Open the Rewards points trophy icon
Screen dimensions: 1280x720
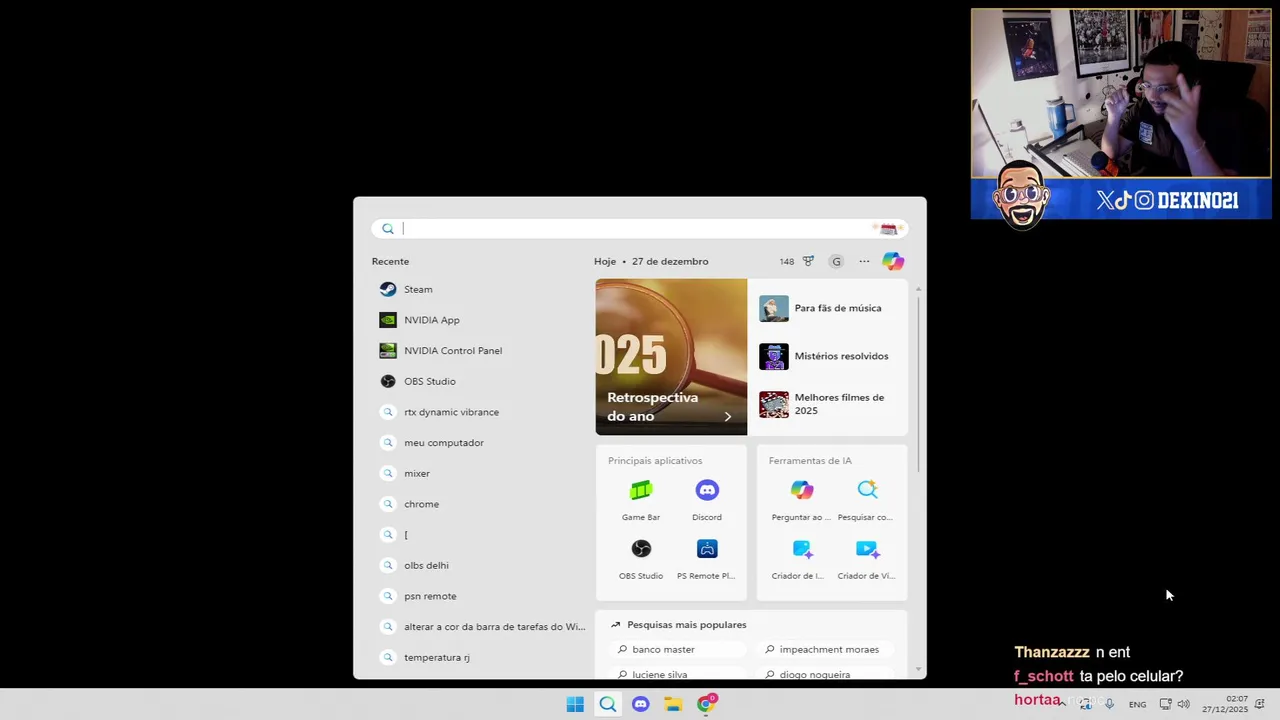[x=808, y=261]
